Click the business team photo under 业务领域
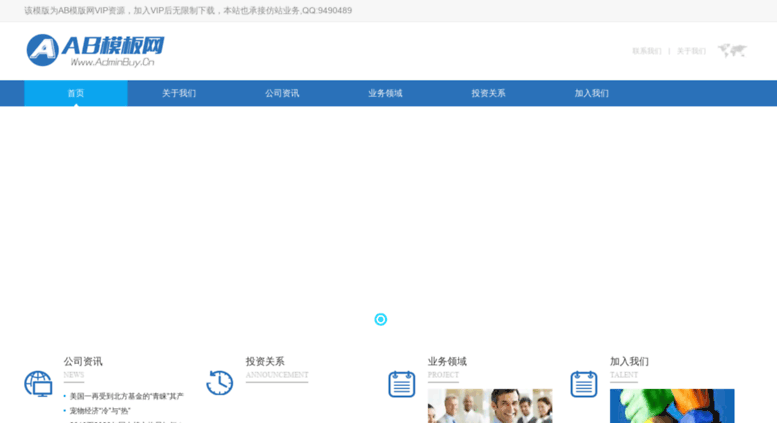The width and height of the screenshot is (777, 423). pyautogui.click(x=490, y=406)
